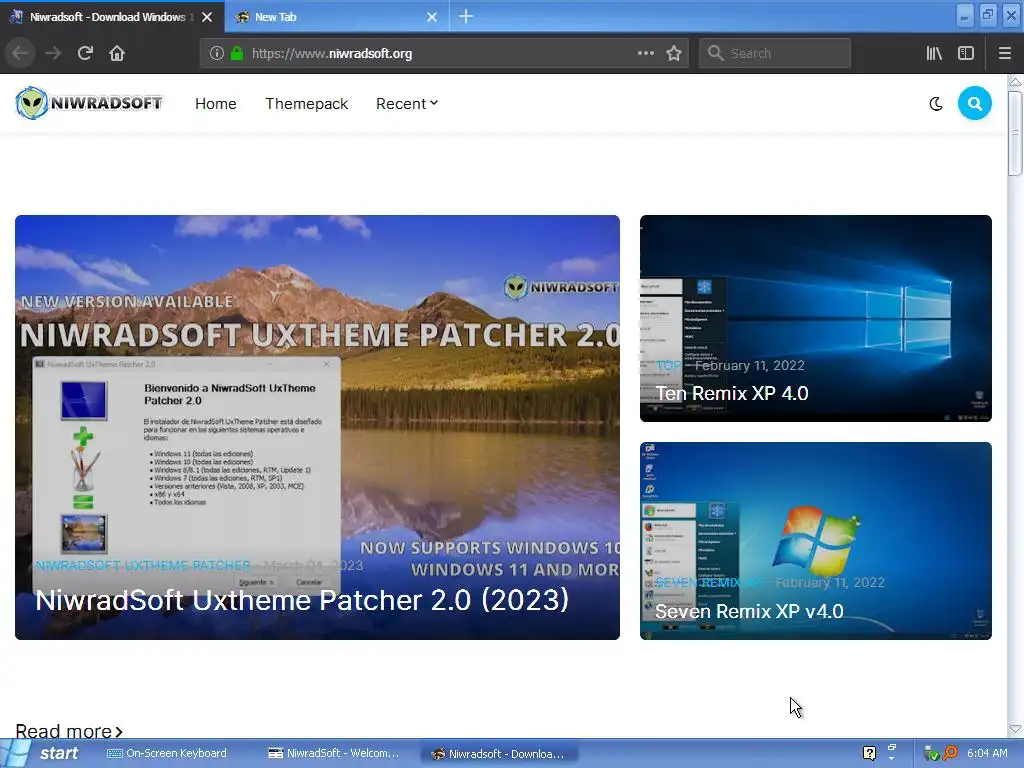Click the page scrollbar thumb

pos(1015,133)
